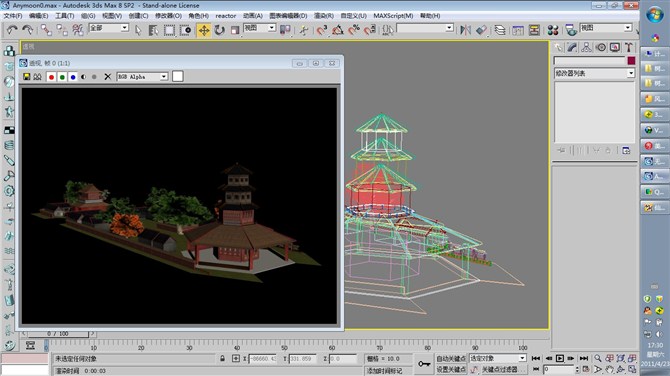This screenshot has height=376, width=670.
Task: Toggle the Spinner Snap icon
Action: click(370, 30)
